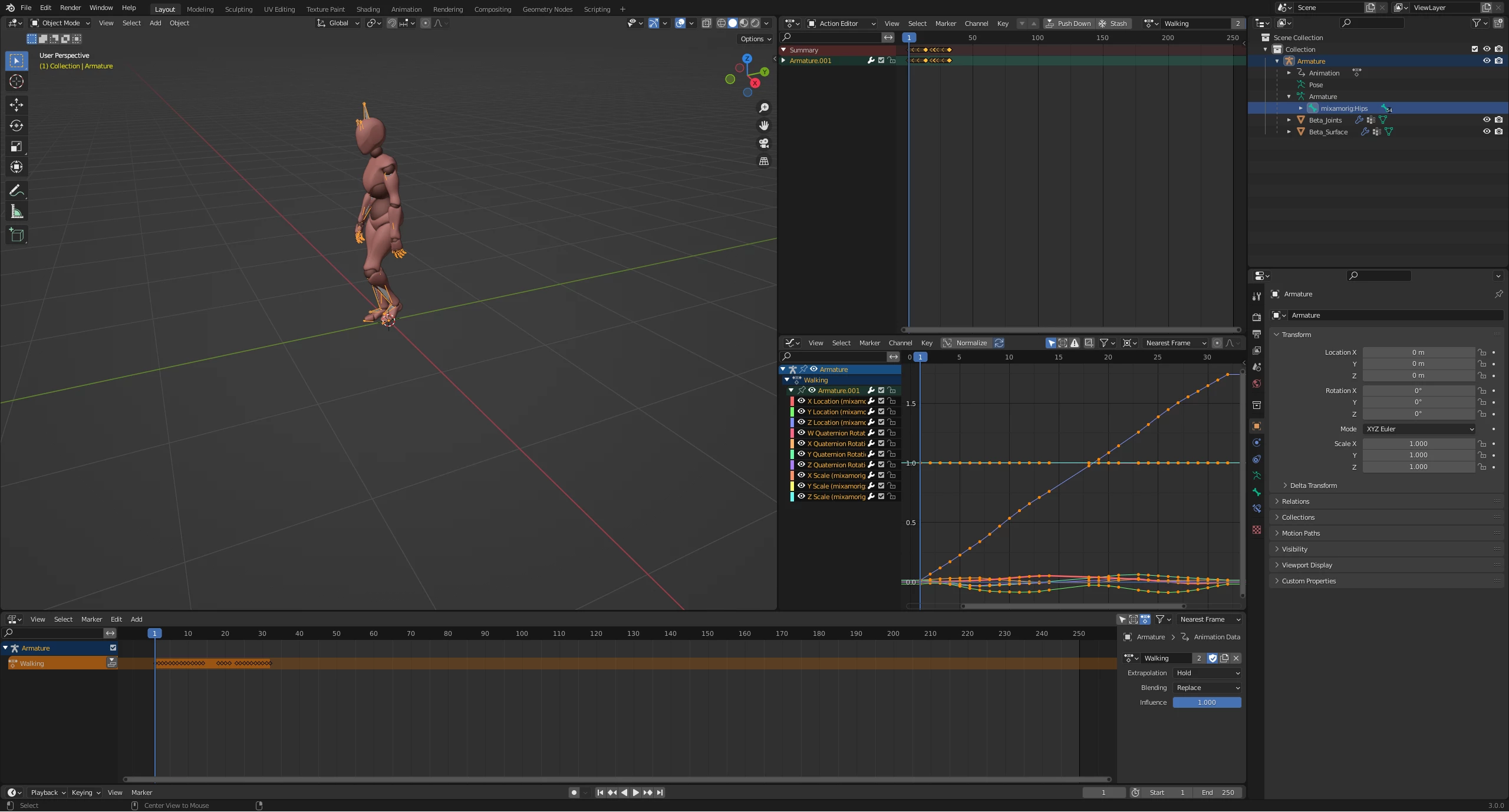Uncheck the Armature checkbox in the NLA editor
The height and width of the screenshot is (812, 1509).
click(x=113, y=648)
